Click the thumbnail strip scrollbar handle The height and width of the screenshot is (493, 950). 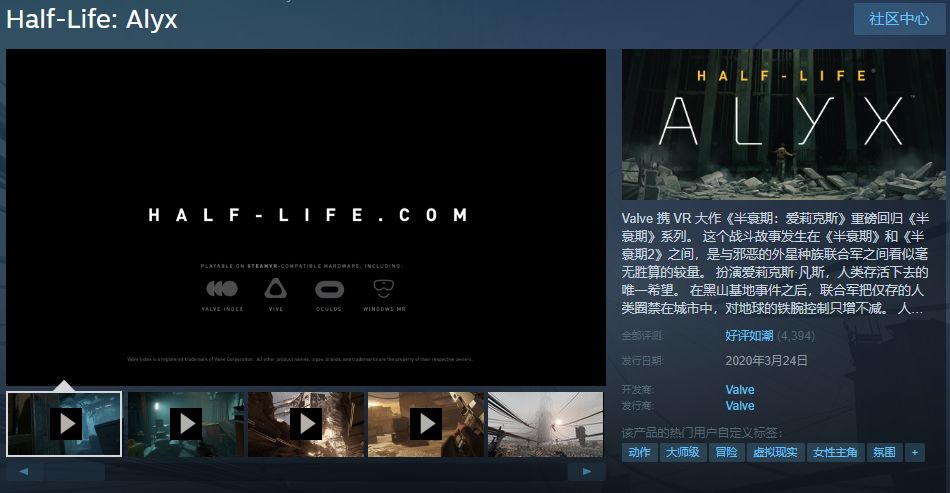[74, 471]
